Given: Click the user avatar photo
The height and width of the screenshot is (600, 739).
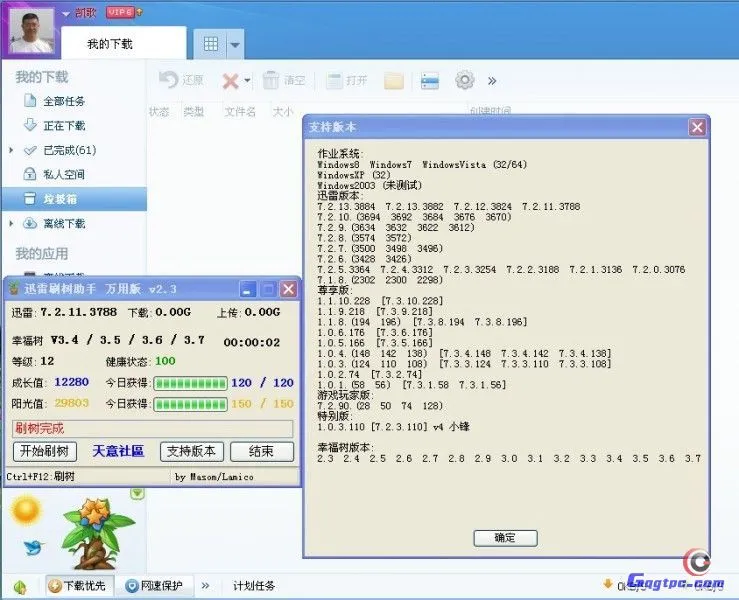Looking at the screenshot, I should [32, 32].
